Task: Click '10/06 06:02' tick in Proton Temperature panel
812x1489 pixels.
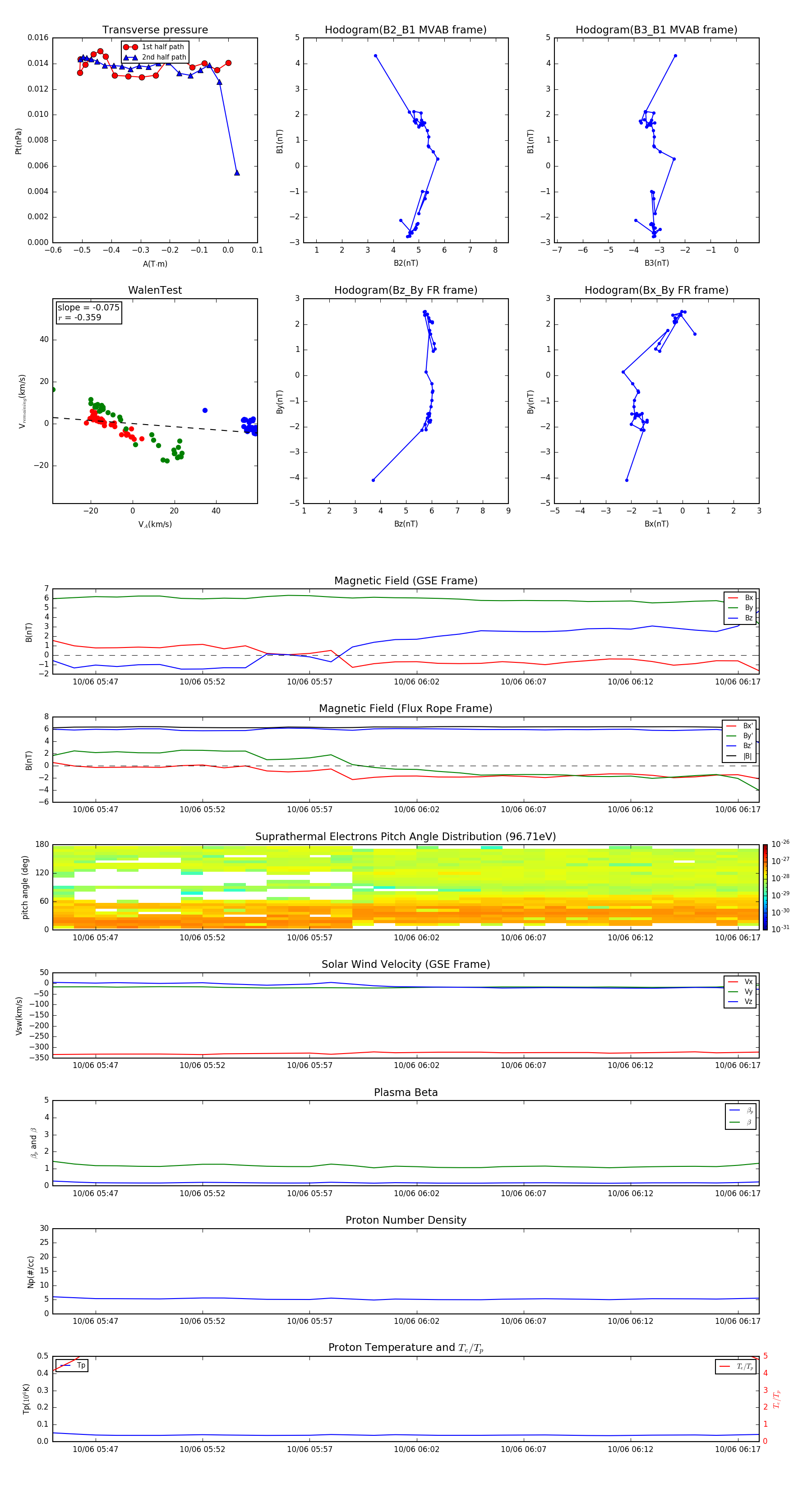Action: pyautogui.click(x=416, y=1449)
